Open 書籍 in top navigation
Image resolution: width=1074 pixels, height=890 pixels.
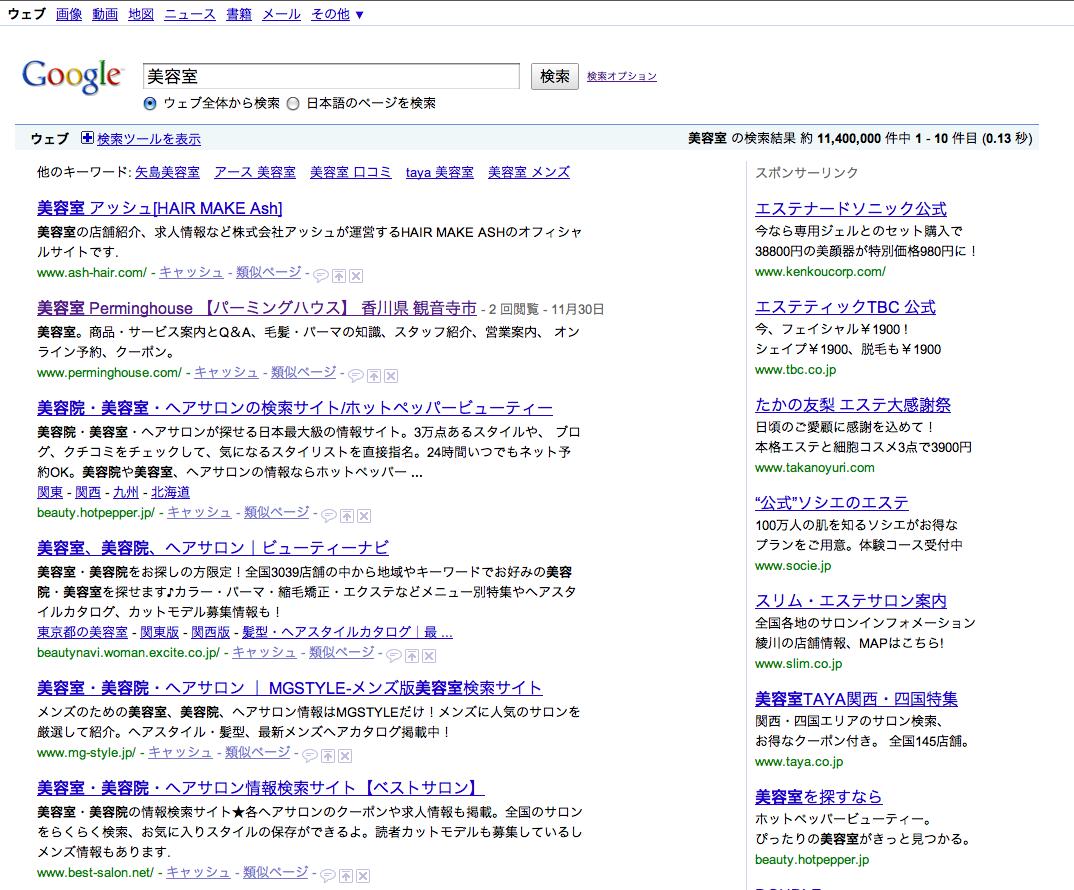(x=239, y=14)
